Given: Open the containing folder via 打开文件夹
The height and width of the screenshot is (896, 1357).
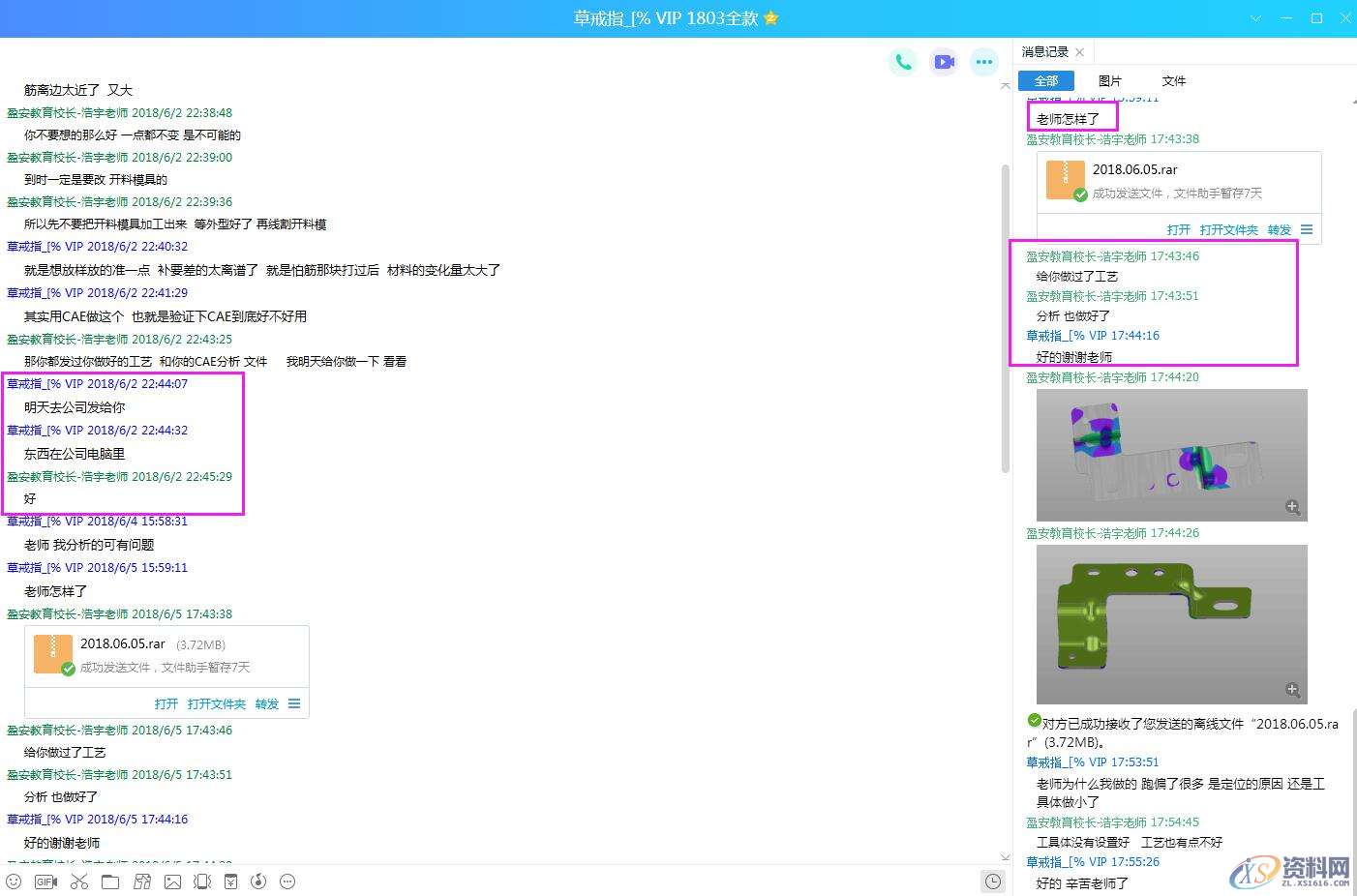Looking at the screenshot, I should (x=216, y=703).
